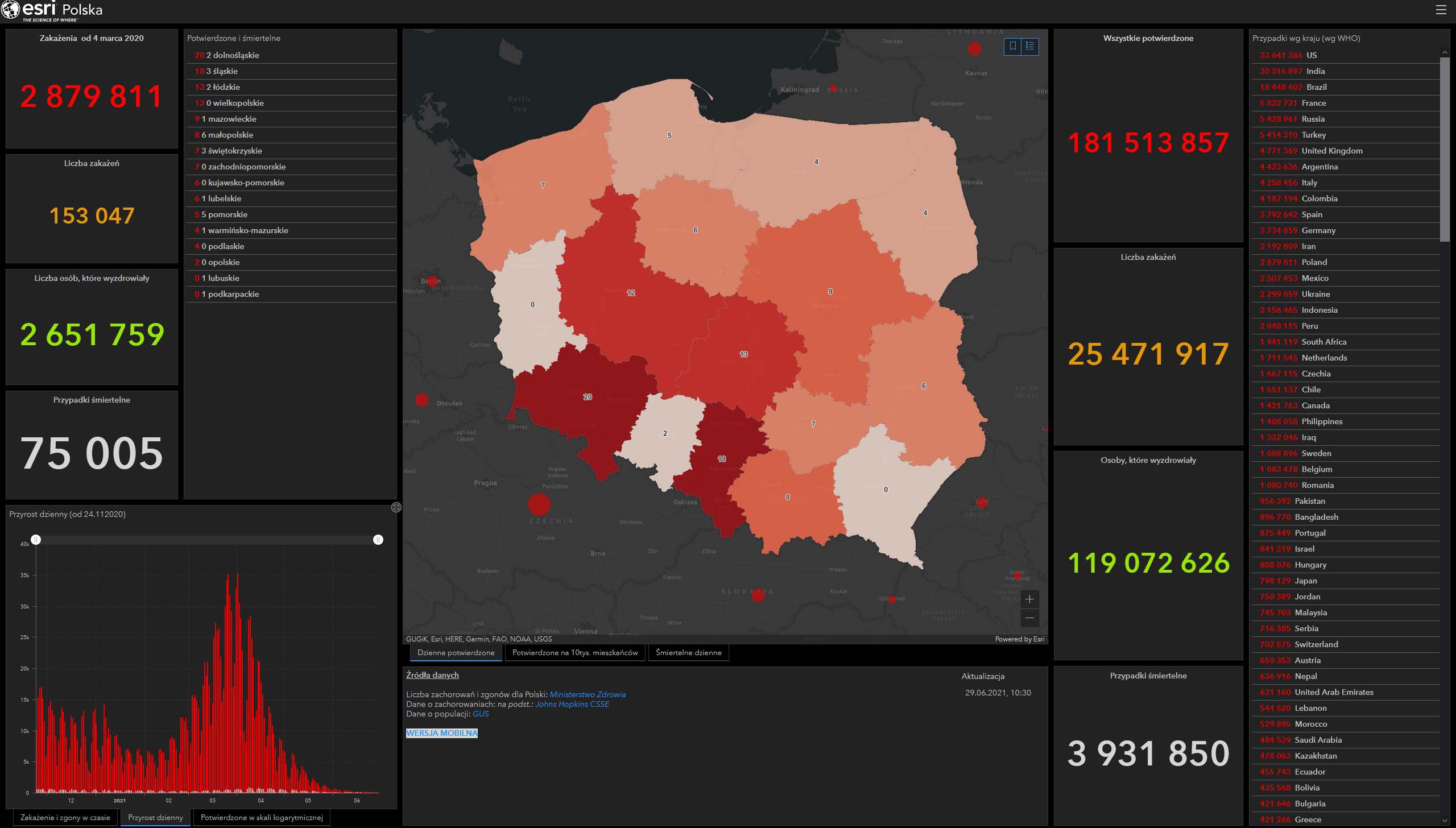This screenshot has width=1456, height=828.
Task: Click the Esri Polska logo
Action: 52,11
